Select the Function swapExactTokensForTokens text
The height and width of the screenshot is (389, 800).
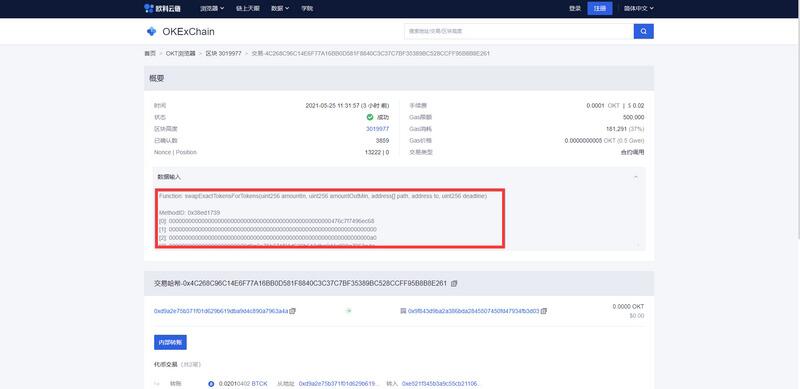click(322, 196)
